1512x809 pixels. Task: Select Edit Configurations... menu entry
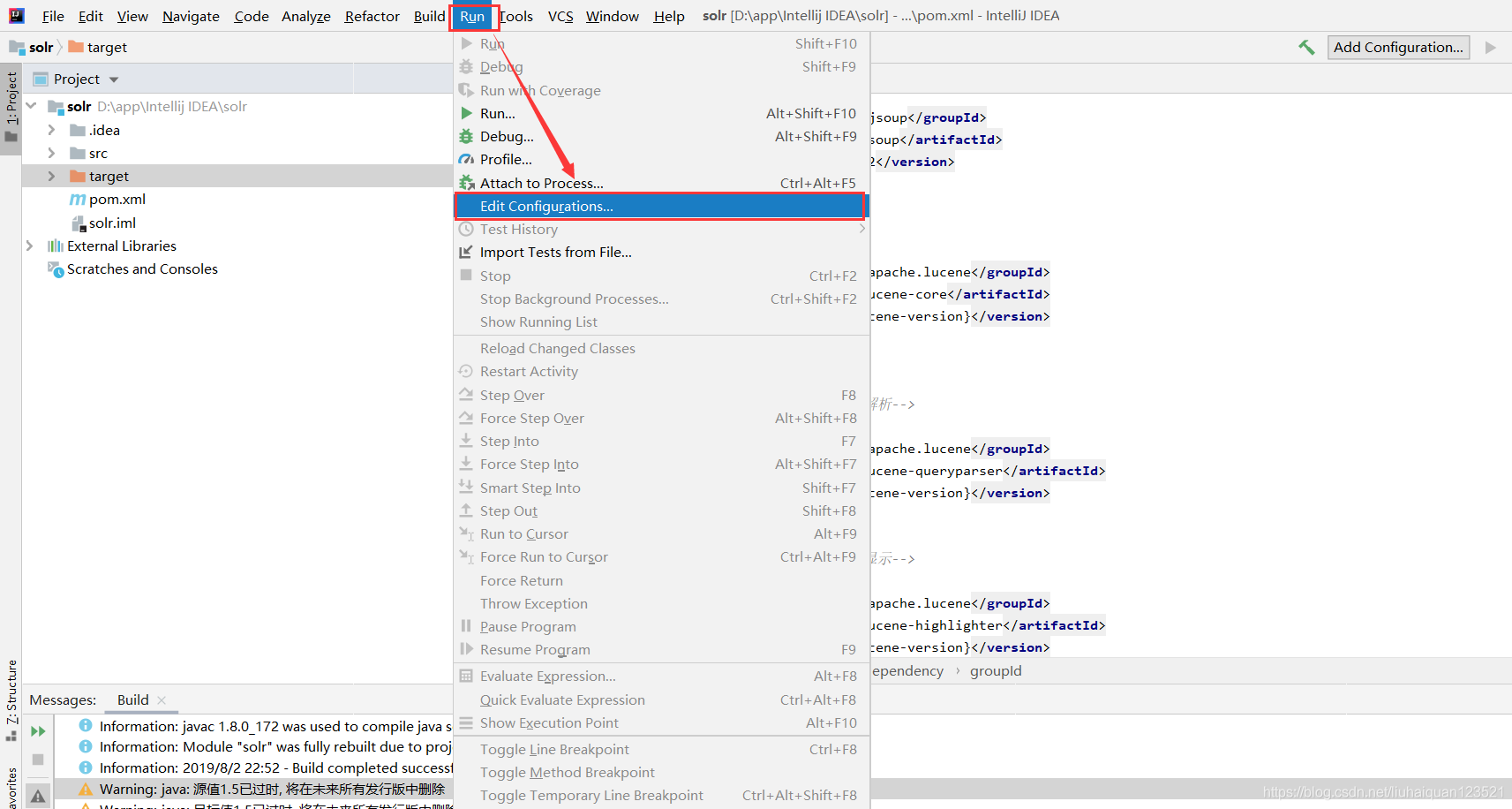661,206
